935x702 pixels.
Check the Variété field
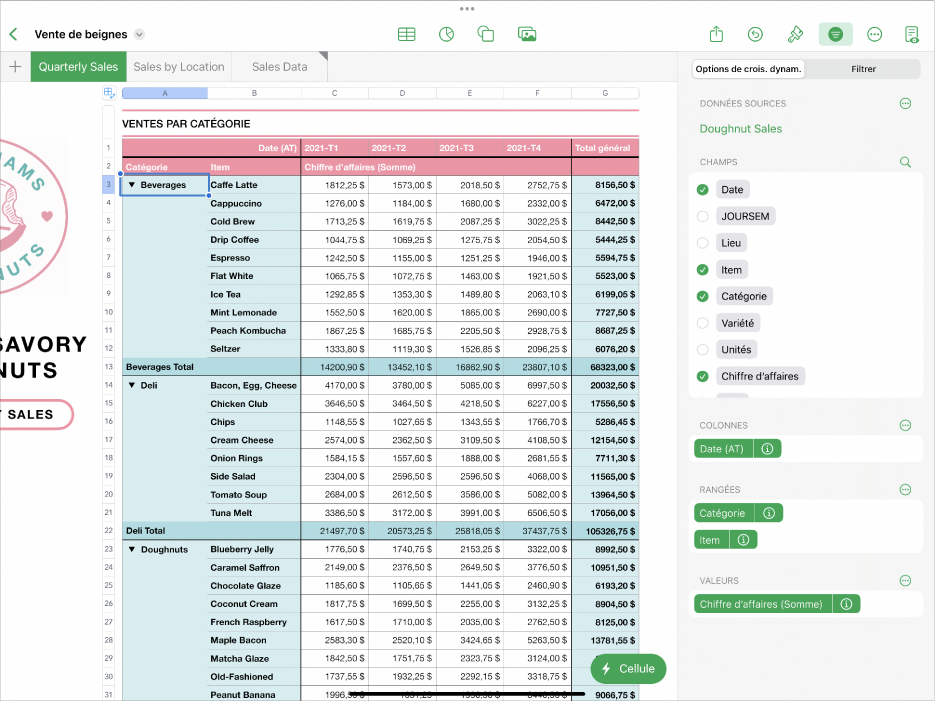coord(702,323)
